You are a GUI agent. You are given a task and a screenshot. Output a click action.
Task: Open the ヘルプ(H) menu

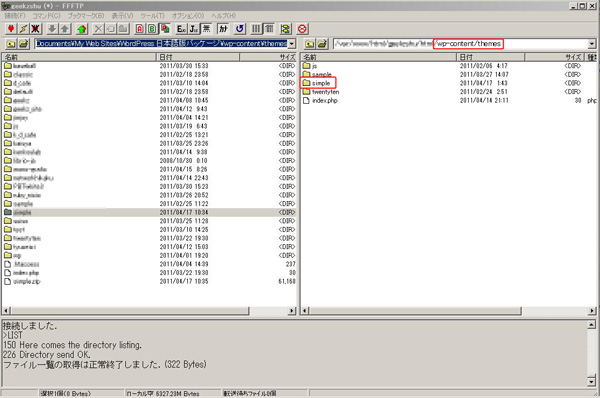coord(223,16)
